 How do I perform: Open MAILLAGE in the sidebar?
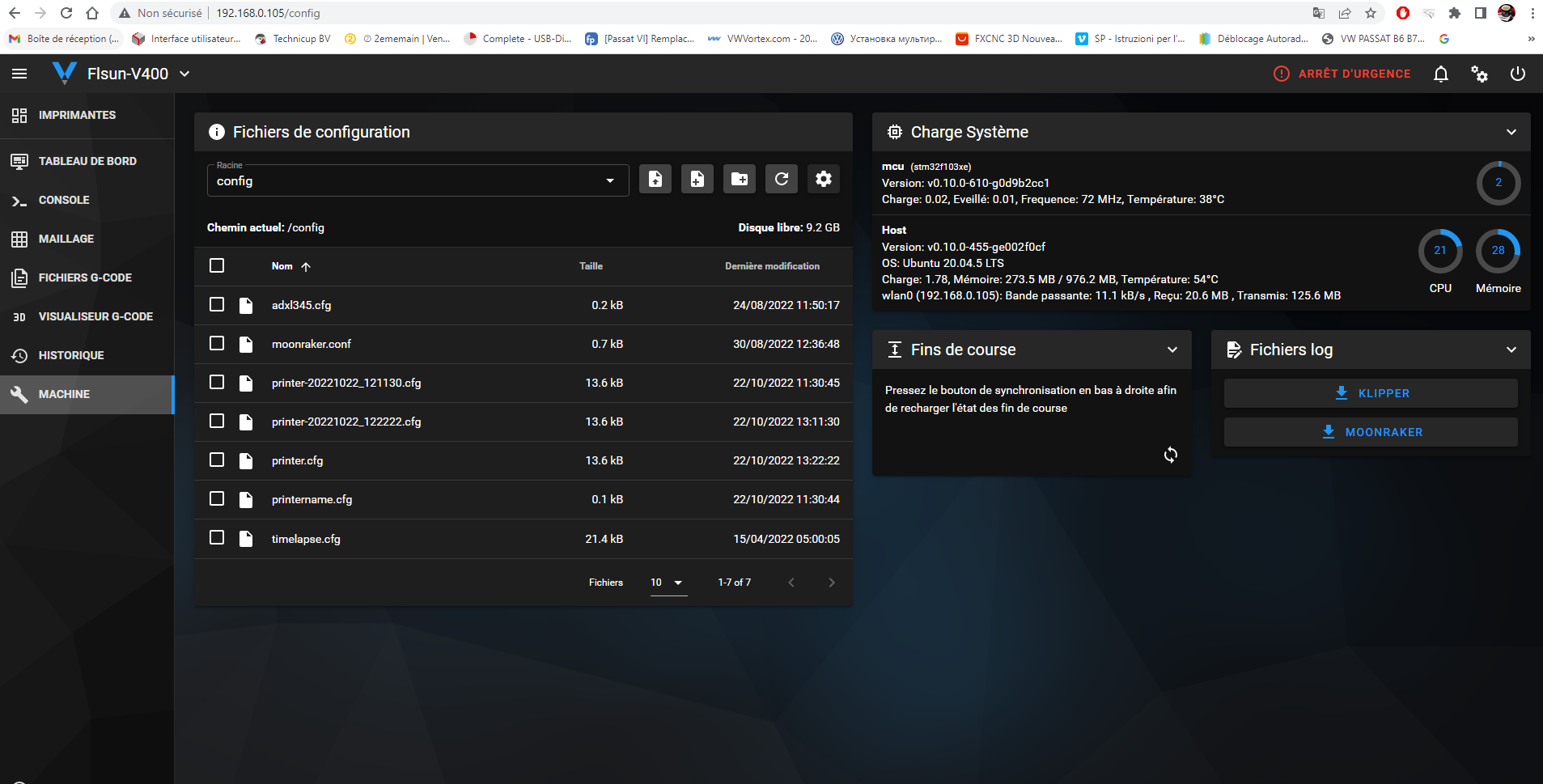pyautogui.click(x=87, y=239)
